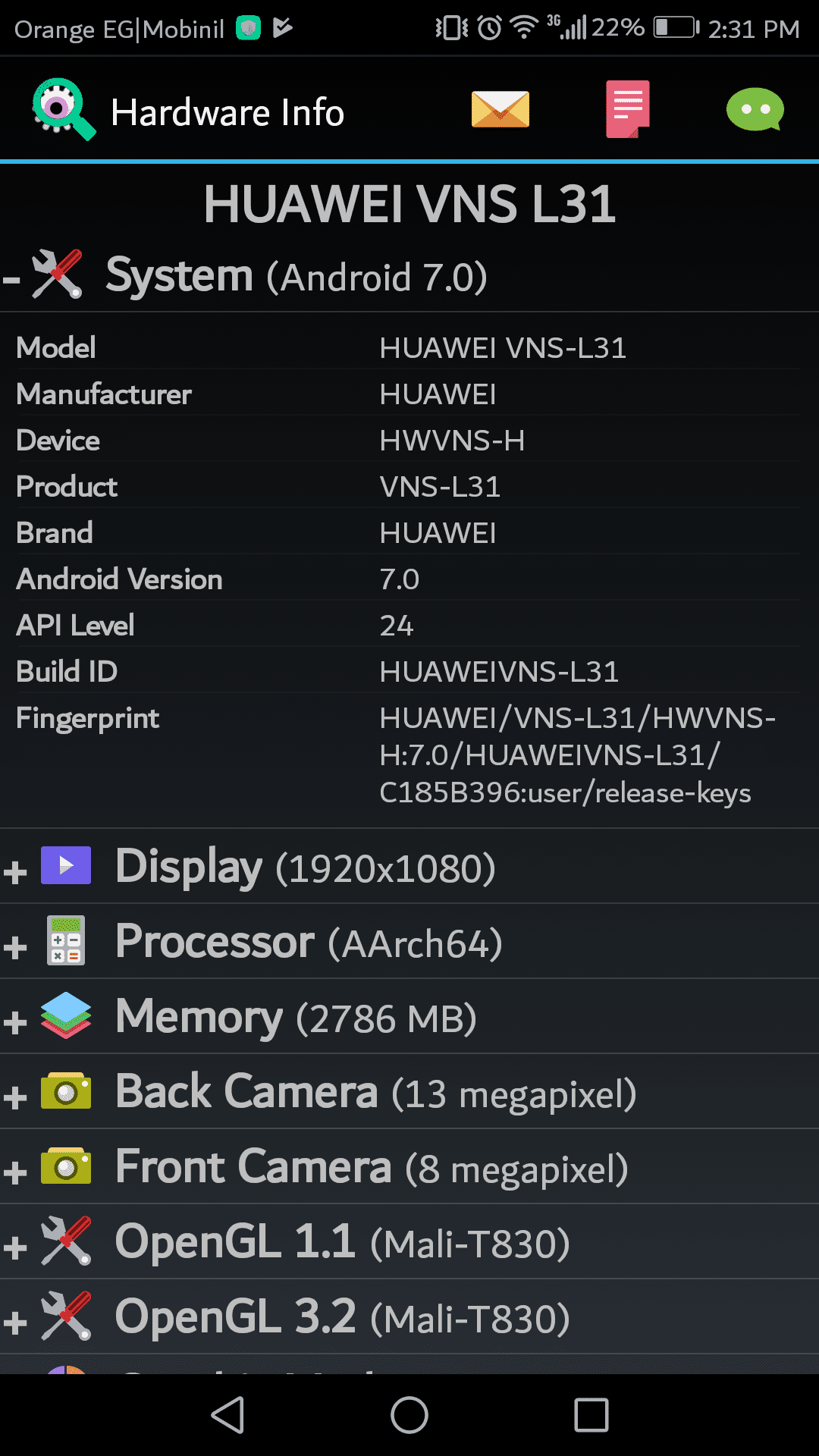819x1456 pixels.
Task: Select the Fingerprint value text
Action: pos(576,755)
